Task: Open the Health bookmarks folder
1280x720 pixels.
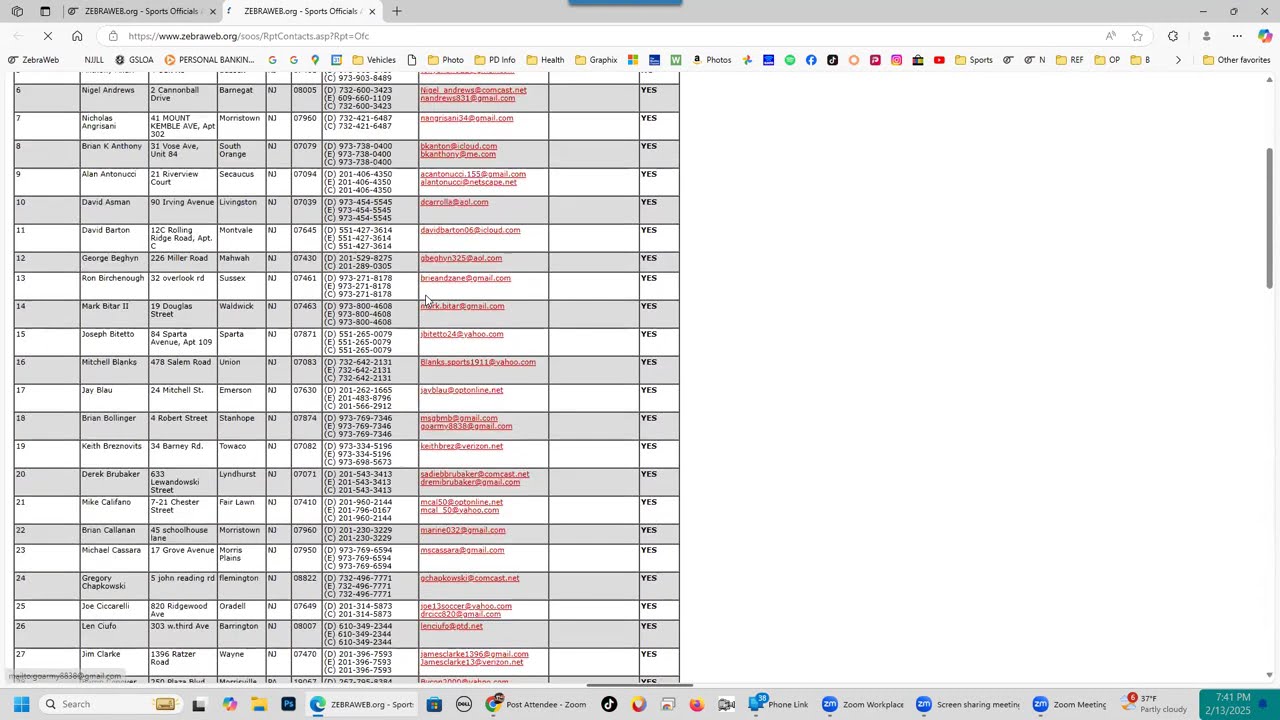Action: 545,60
